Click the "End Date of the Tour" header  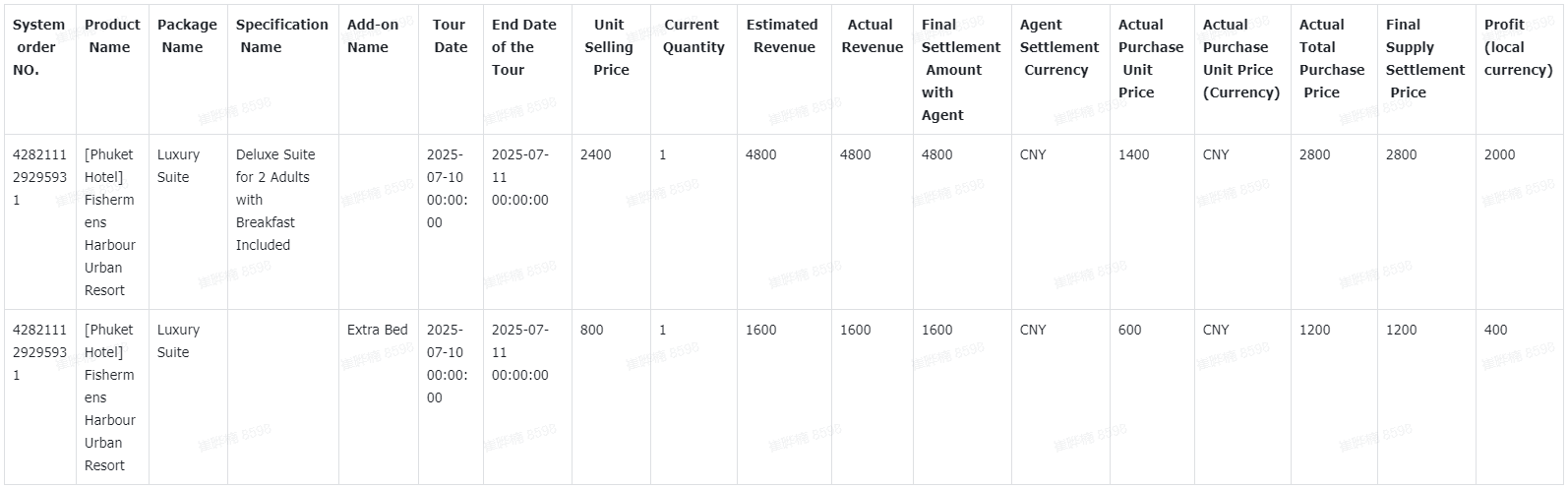[523, 47]
